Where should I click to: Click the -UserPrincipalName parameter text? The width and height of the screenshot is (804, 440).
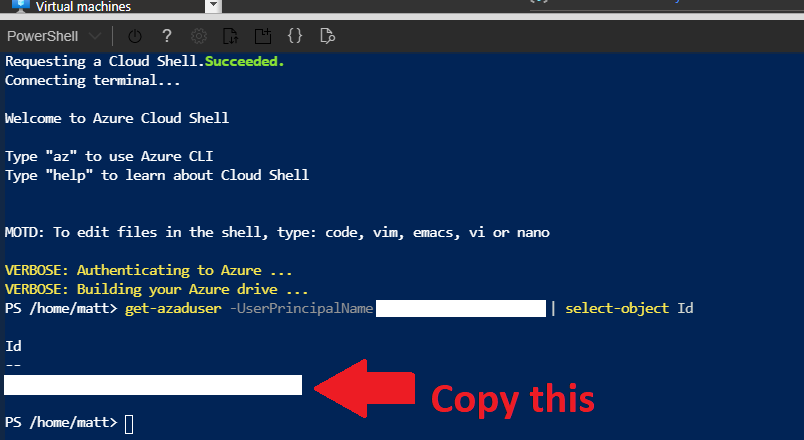coord(302,308)
